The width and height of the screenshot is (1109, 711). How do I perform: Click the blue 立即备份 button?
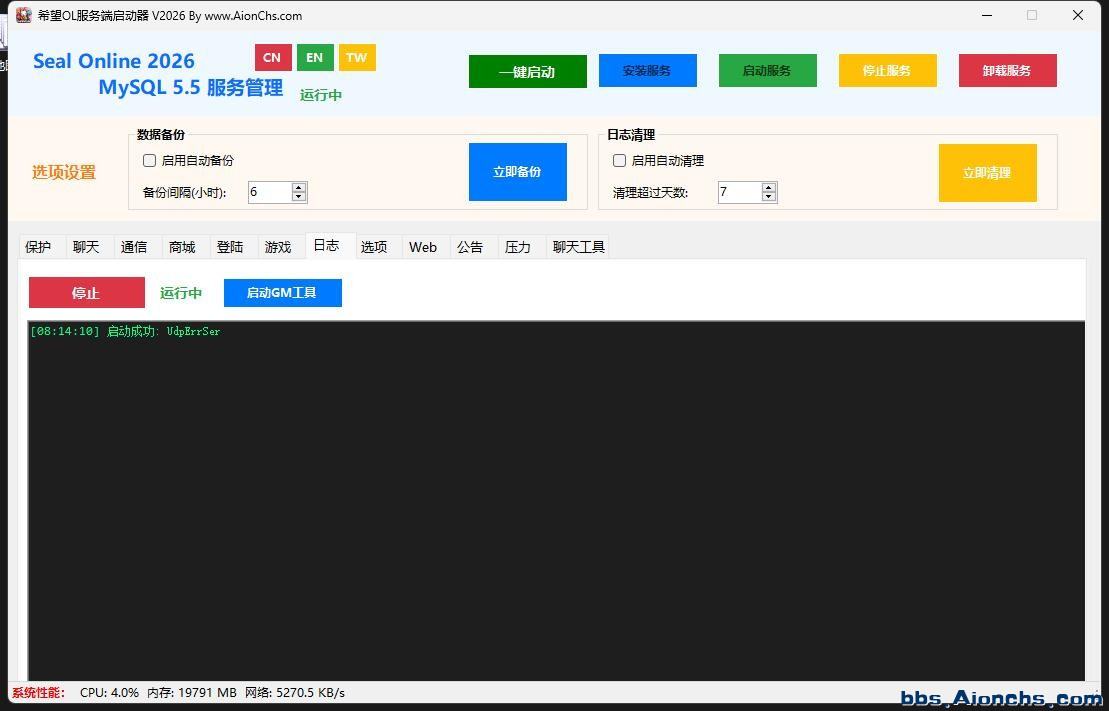pyautogui.click(x=518, y=172)
